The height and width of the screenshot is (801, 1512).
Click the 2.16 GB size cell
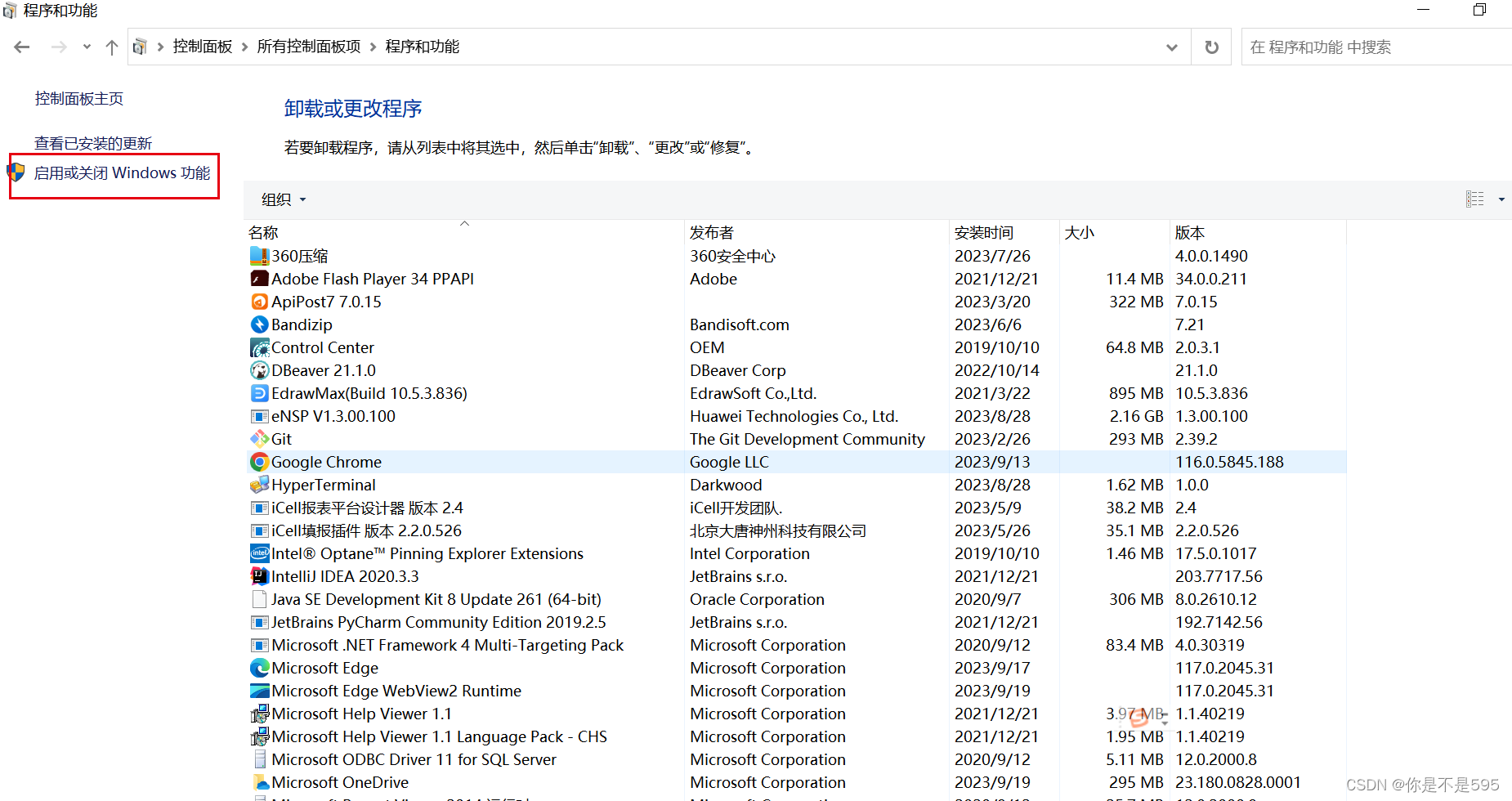[1136, 416]
